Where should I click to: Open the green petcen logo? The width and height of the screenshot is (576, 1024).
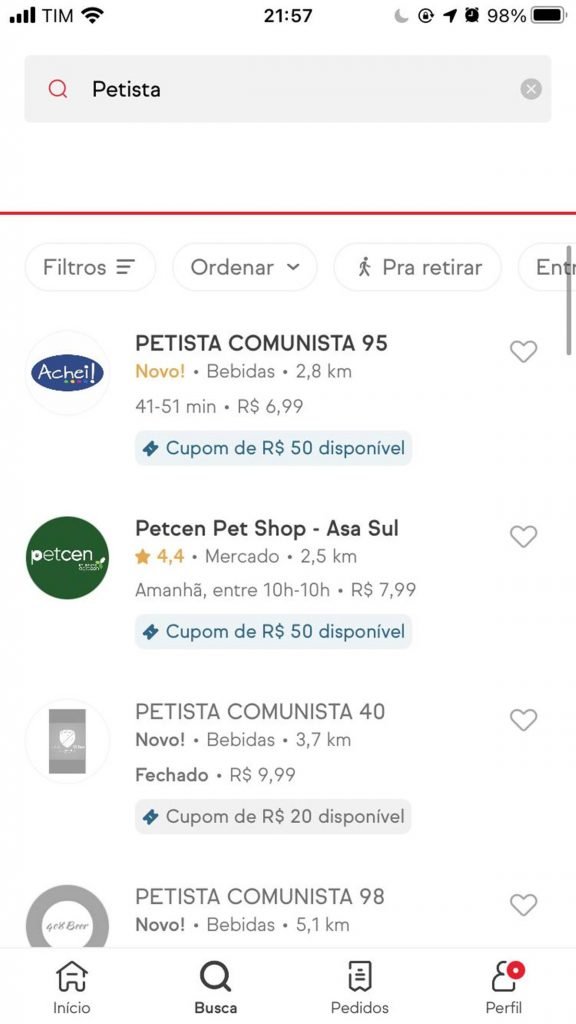pyautogui.click(x=67, y=557)
